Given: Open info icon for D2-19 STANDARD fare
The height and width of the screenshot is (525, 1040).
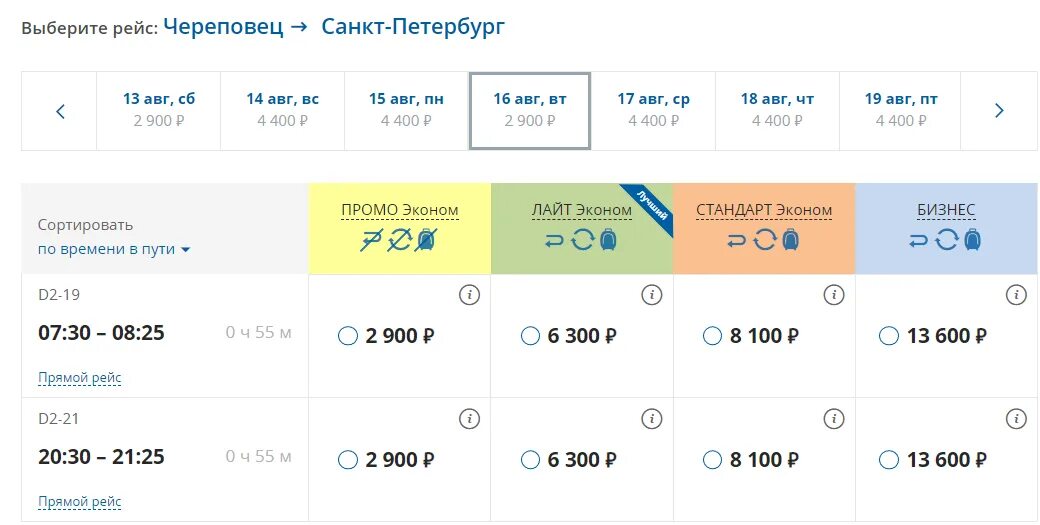Looking at the screenshot, I should [833, 295].
